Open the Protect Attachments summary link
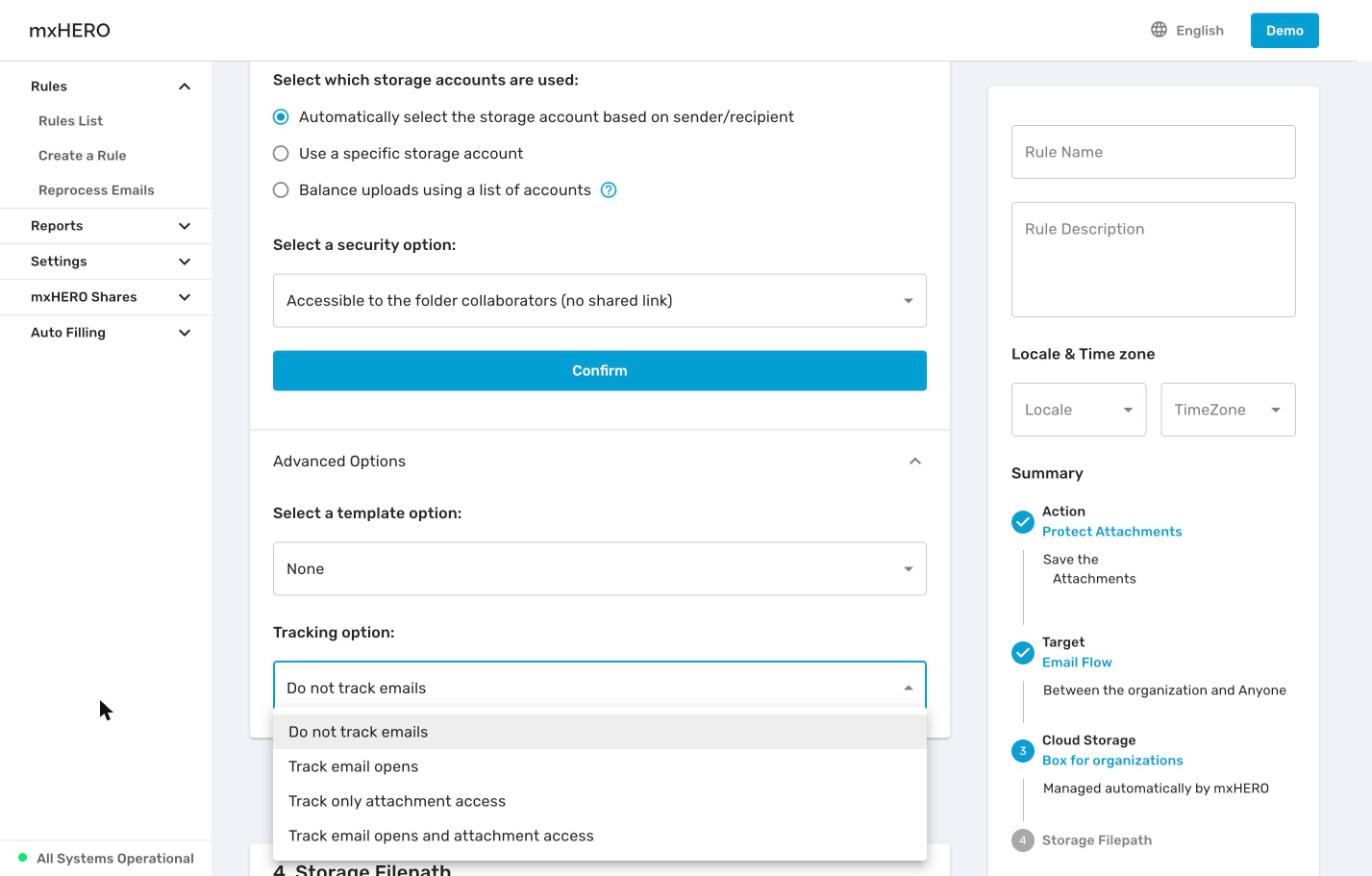 1112,532
